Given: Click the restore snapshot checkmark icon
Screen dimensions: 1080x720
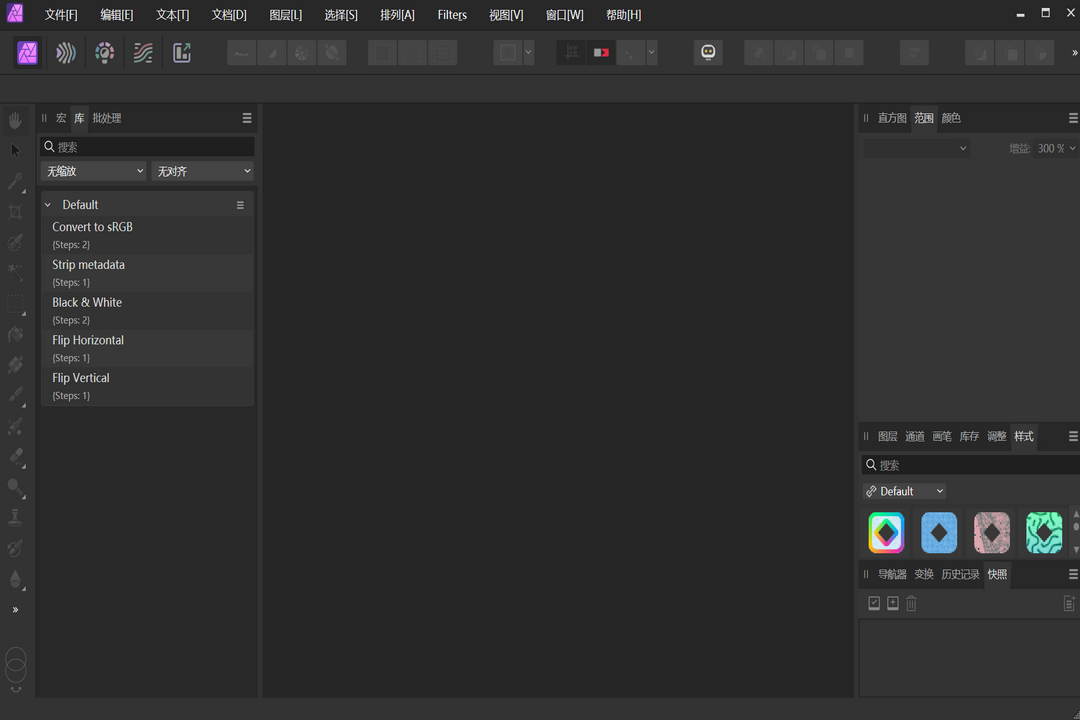Looking at the screenshot, I should 873,602.
